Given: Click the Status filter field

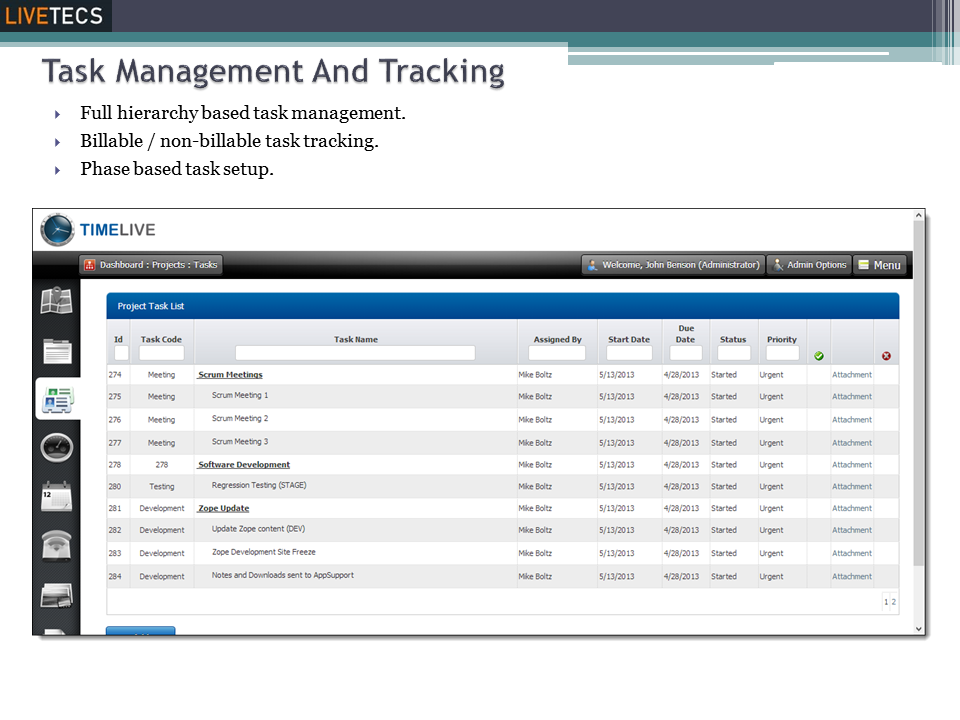Looking at the screenshot, I should click(x=733, y=353).
